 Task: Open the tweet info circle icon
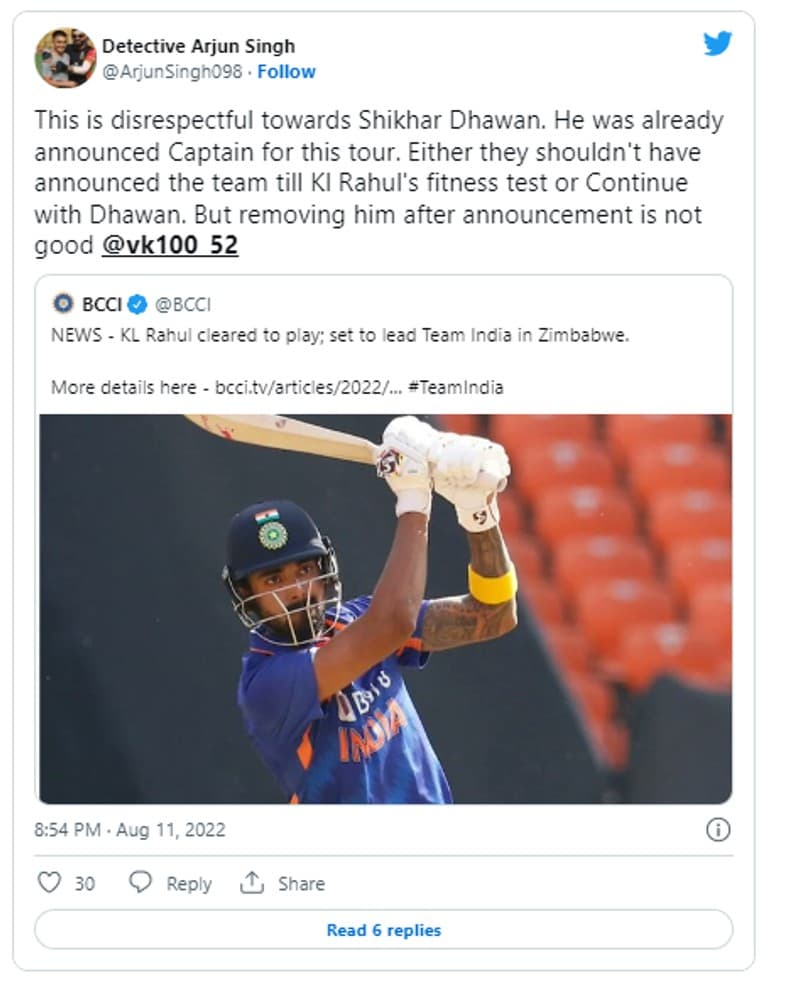[x=718, y=829]
